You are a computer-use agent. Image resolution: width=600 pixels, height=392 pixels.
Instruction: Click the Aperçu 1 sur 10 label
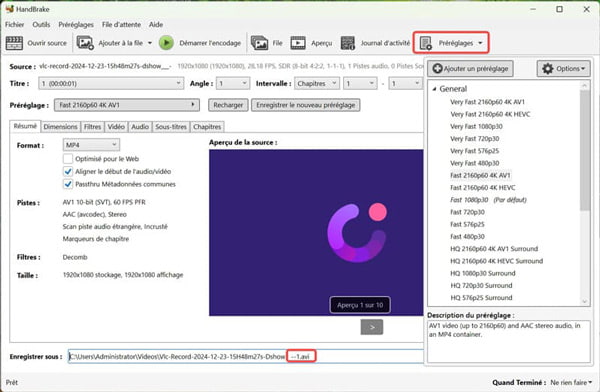pos(360,305)
